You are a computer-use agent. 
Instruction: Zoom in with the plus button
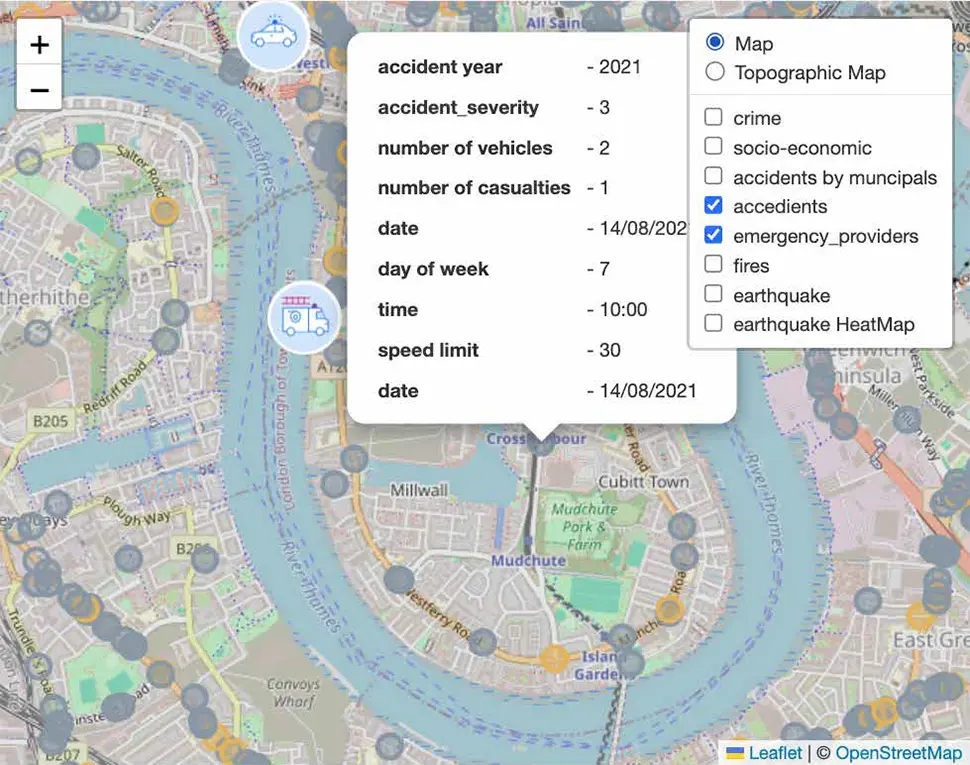(x=40, y=45)
